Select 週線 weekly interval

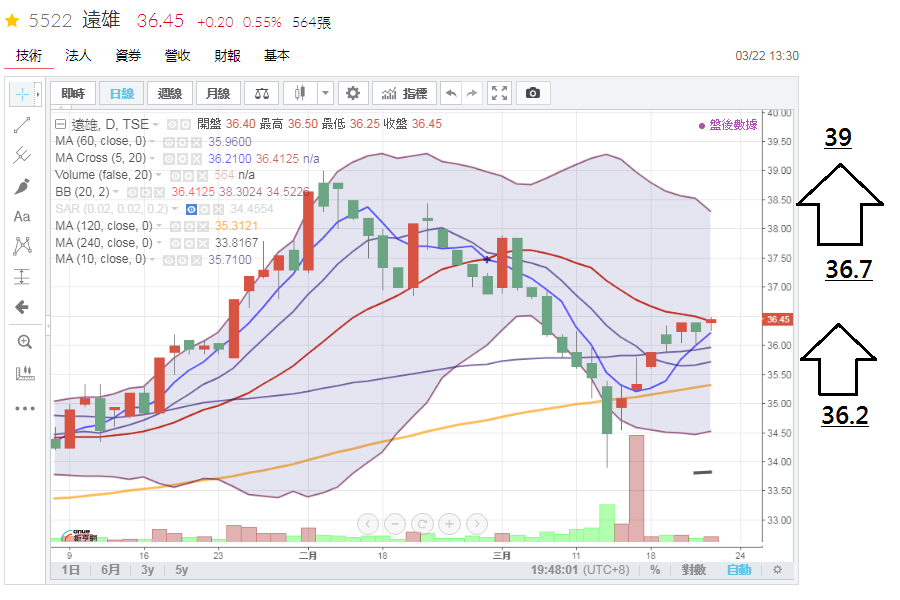point(170,94)
